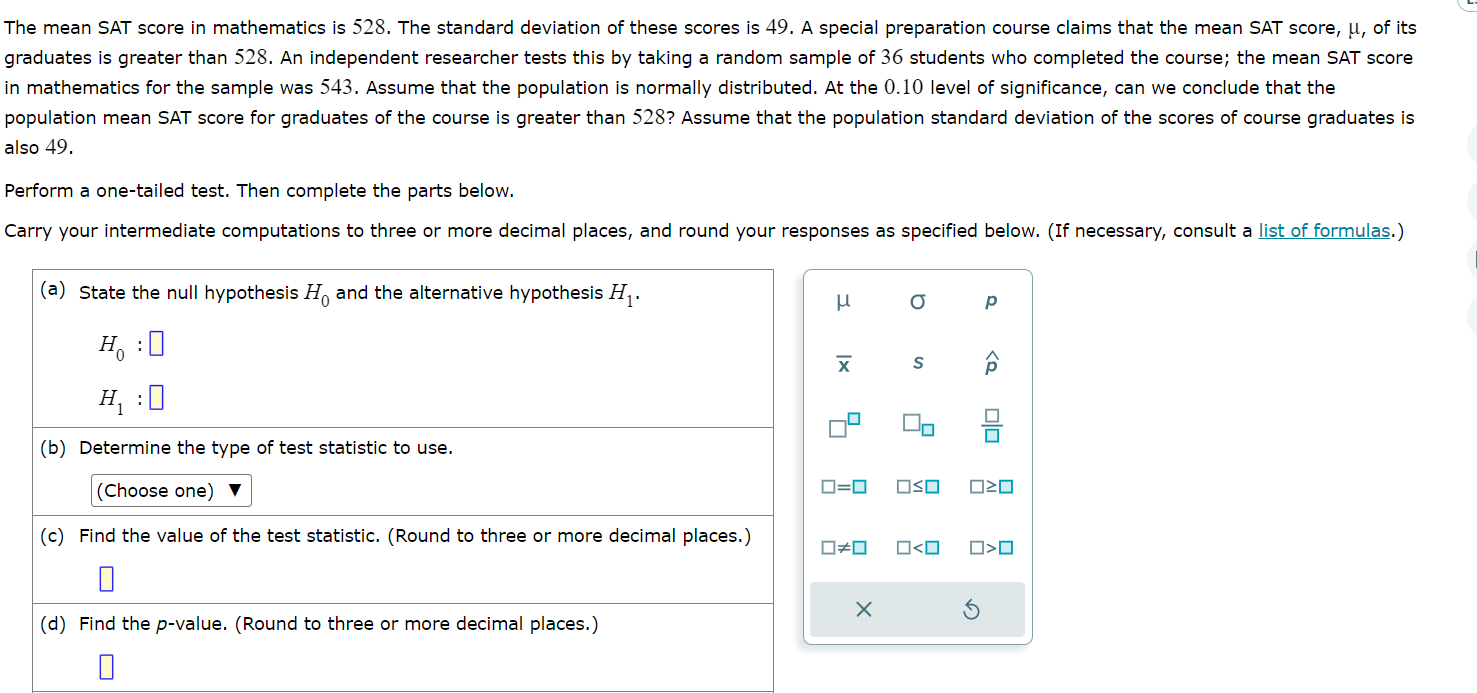Insert the not-equal symbol

(x=843, y=547)
